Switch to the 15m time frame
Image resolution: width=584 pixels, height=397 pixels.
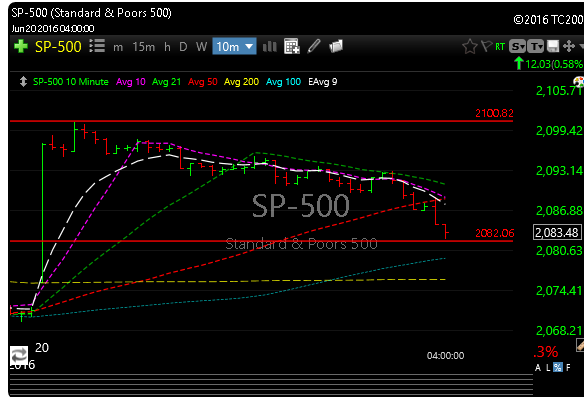coord(143,47)
